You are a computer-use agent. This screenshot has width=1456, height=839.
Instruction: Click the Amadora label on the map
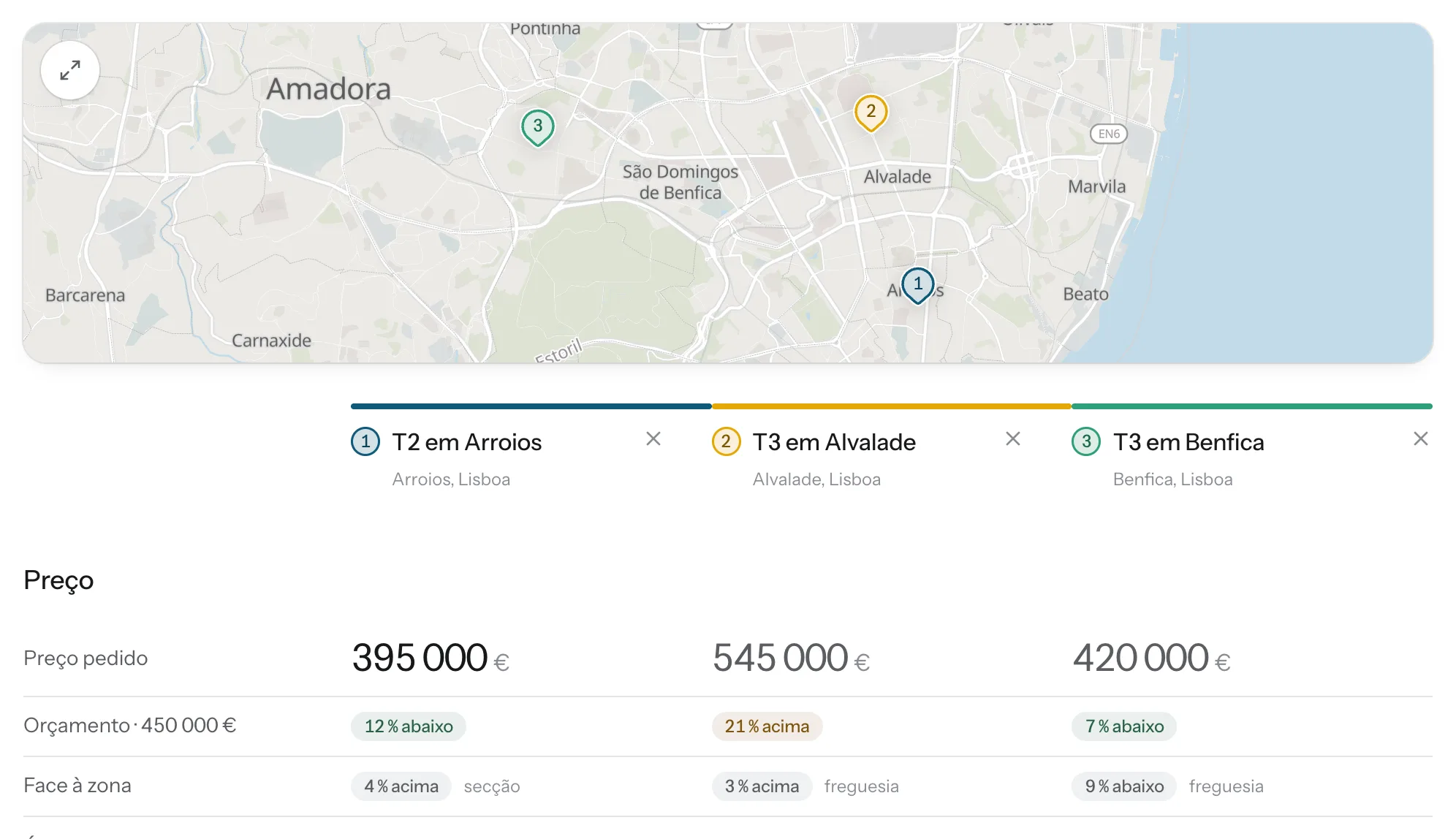point(328,89)
